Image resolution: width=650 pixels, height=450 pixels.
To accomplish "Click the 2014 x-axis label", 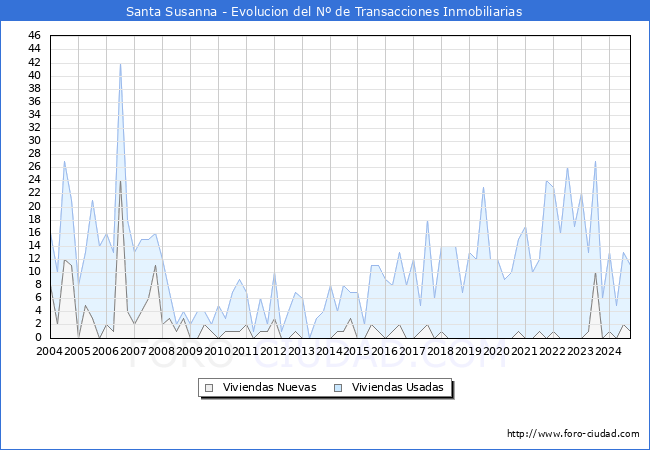I will [329, 351].
